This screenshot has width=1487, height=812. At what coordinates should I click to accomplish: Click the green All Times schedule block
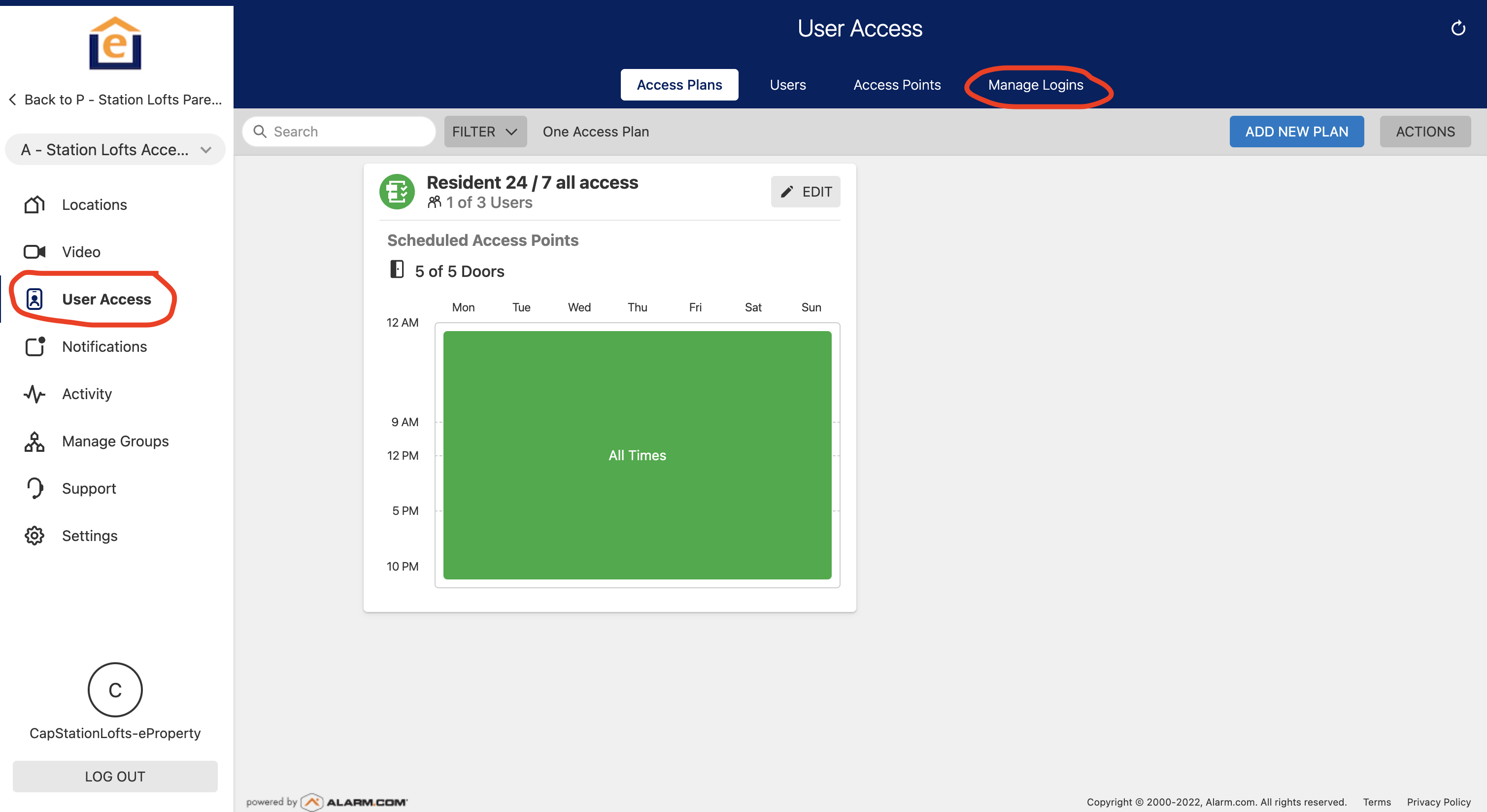pyautogui.click(x=637, y=455)
